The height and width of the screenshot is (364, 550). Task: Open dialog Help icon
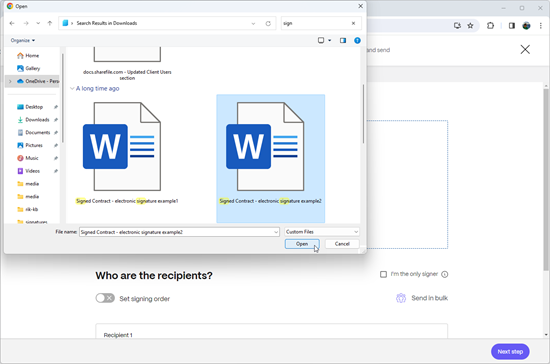click(x=357, y=40)
